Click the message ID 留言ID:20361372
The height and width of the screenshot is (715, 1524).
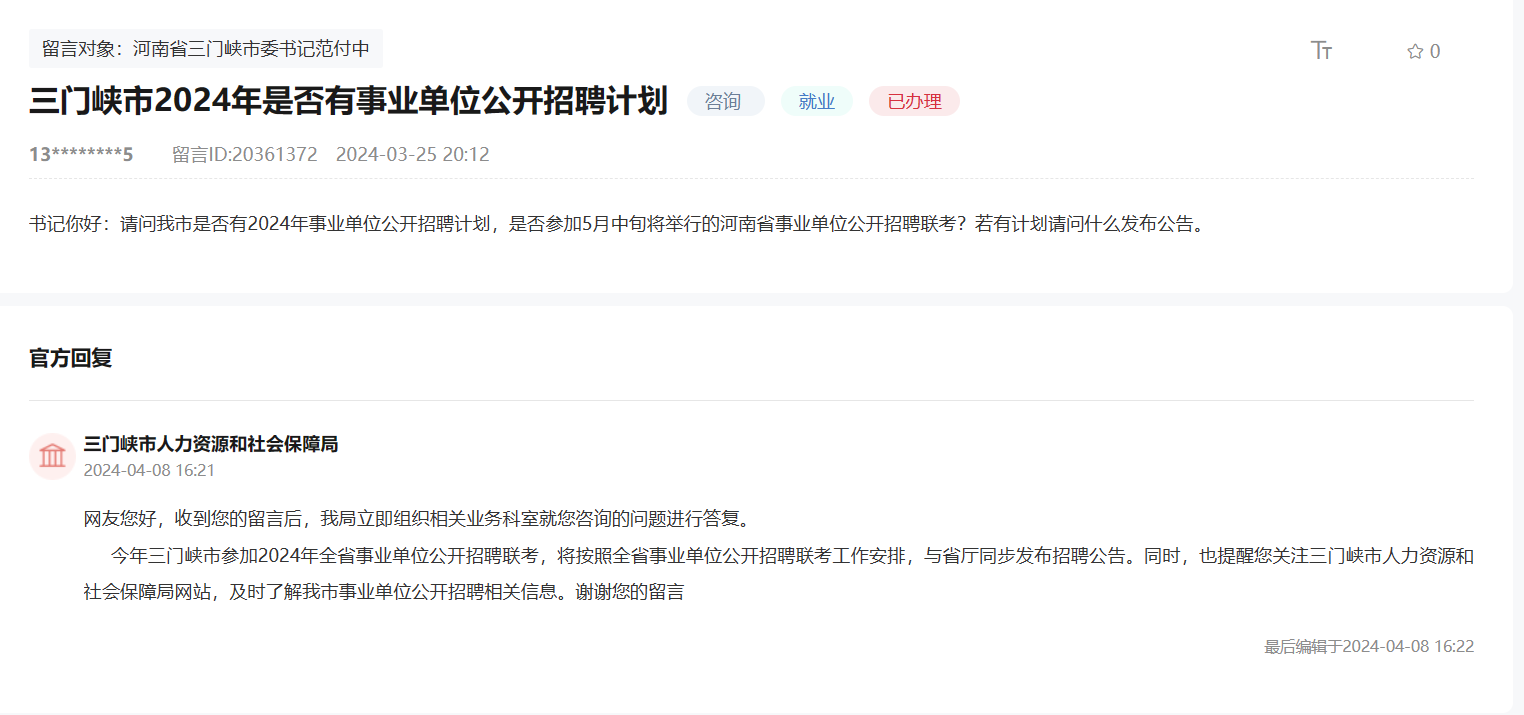click(x=244, y=154)
